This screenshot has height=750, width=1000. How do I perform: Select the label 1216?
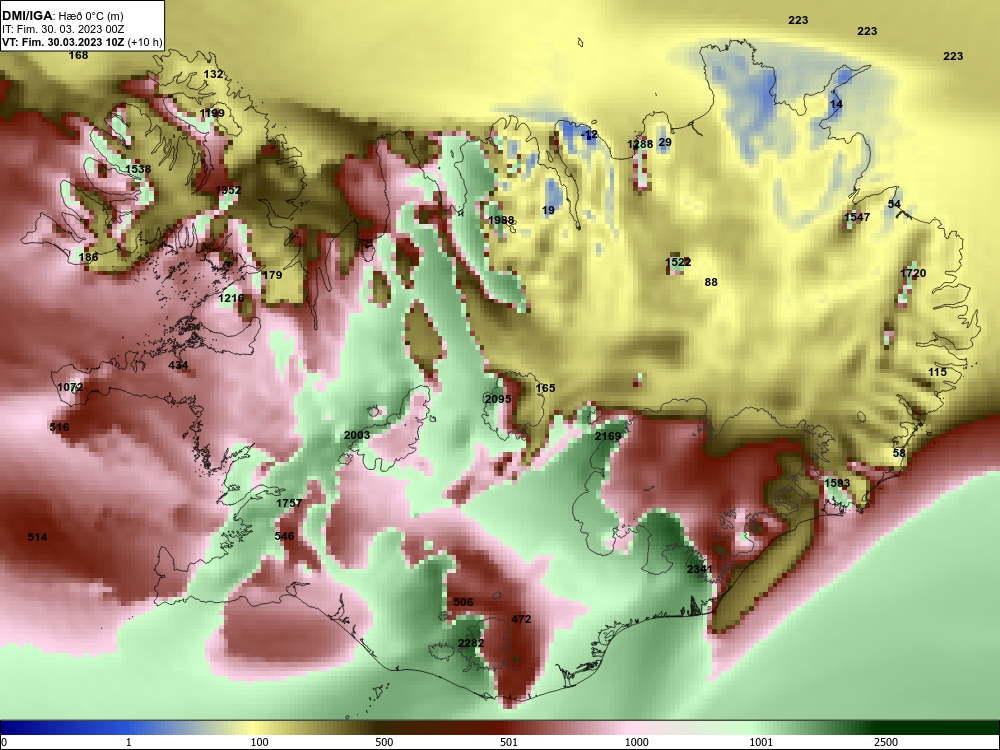point(231,298)
